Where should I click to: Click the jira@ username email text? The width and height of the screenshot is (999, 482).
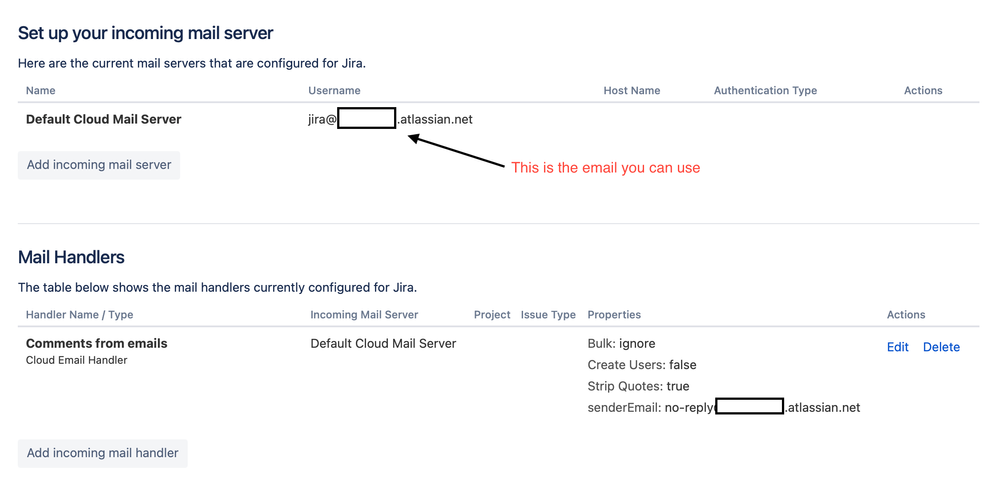click(391, 119)
